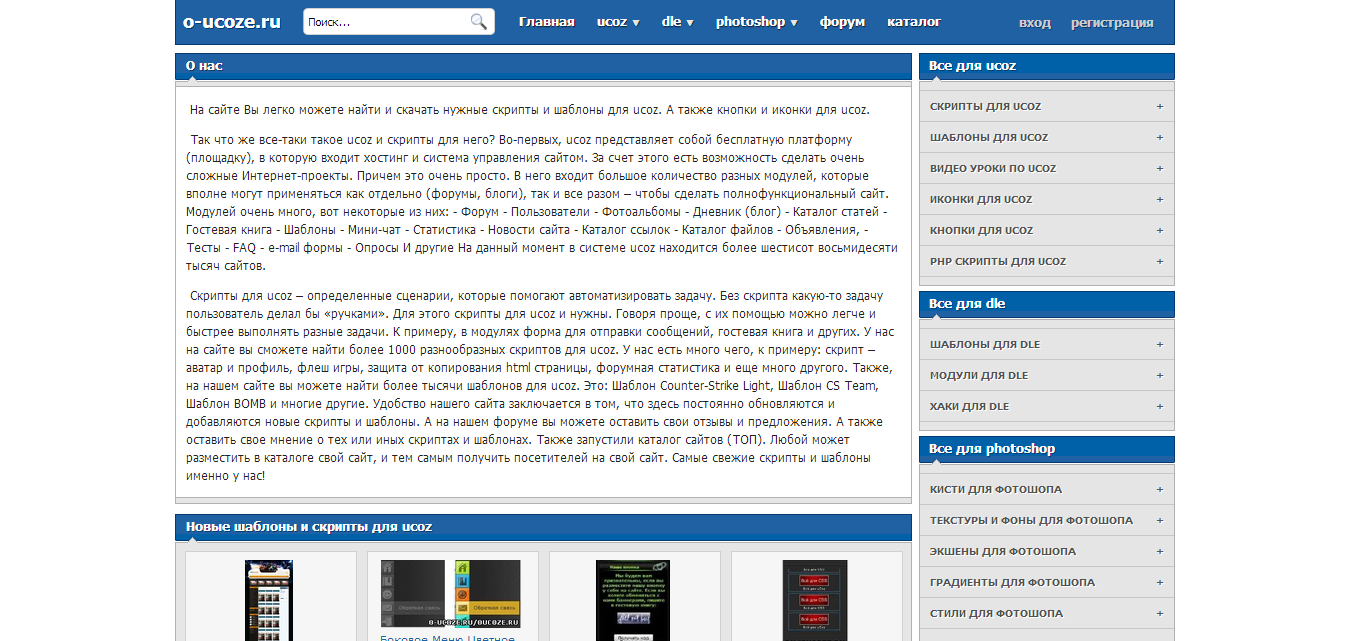Click the o-ucoze.ru site logo

pos(231,22)
